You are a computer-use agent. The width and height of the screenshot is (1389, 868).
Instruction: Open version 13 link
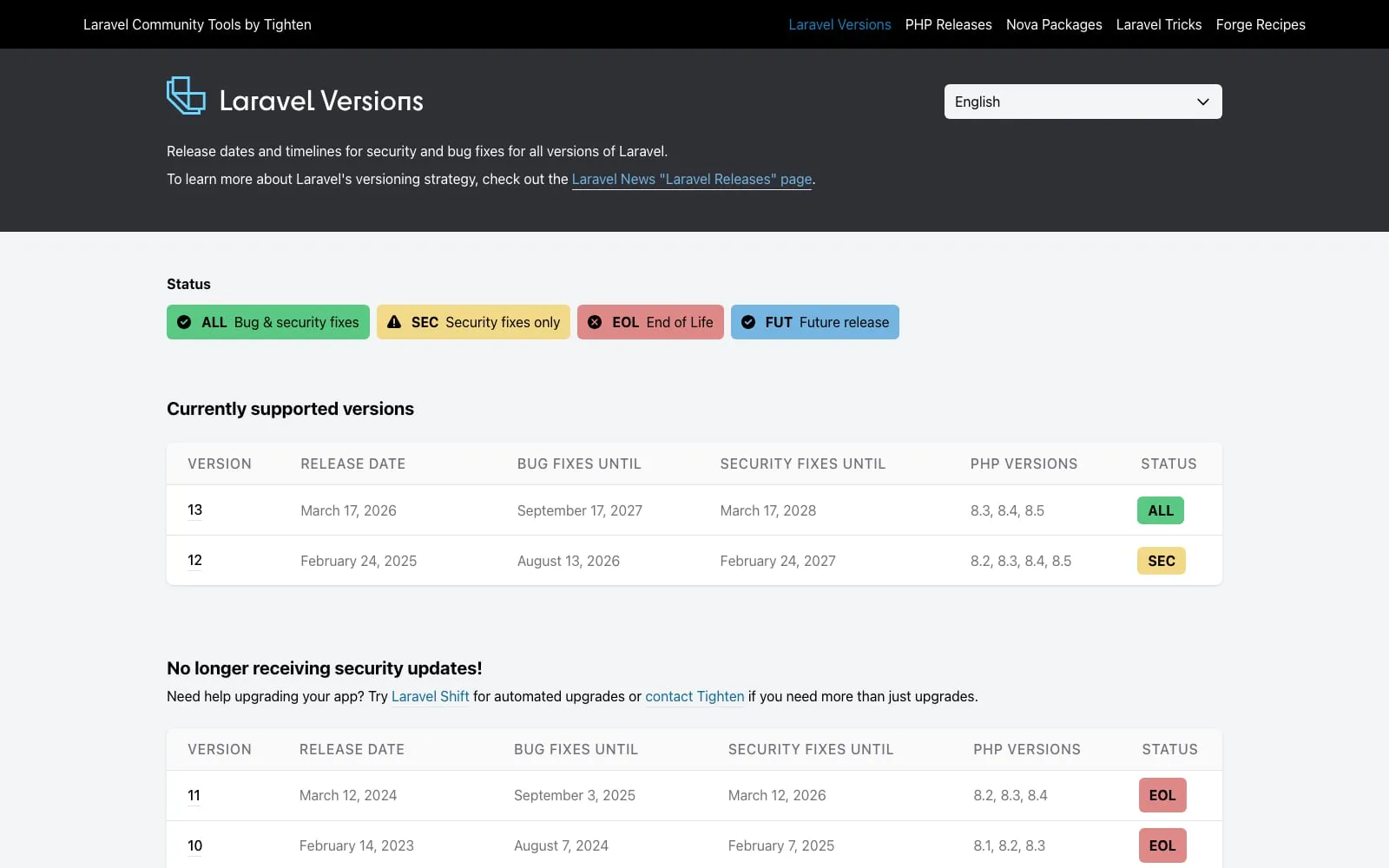click(x=195, y=510)
